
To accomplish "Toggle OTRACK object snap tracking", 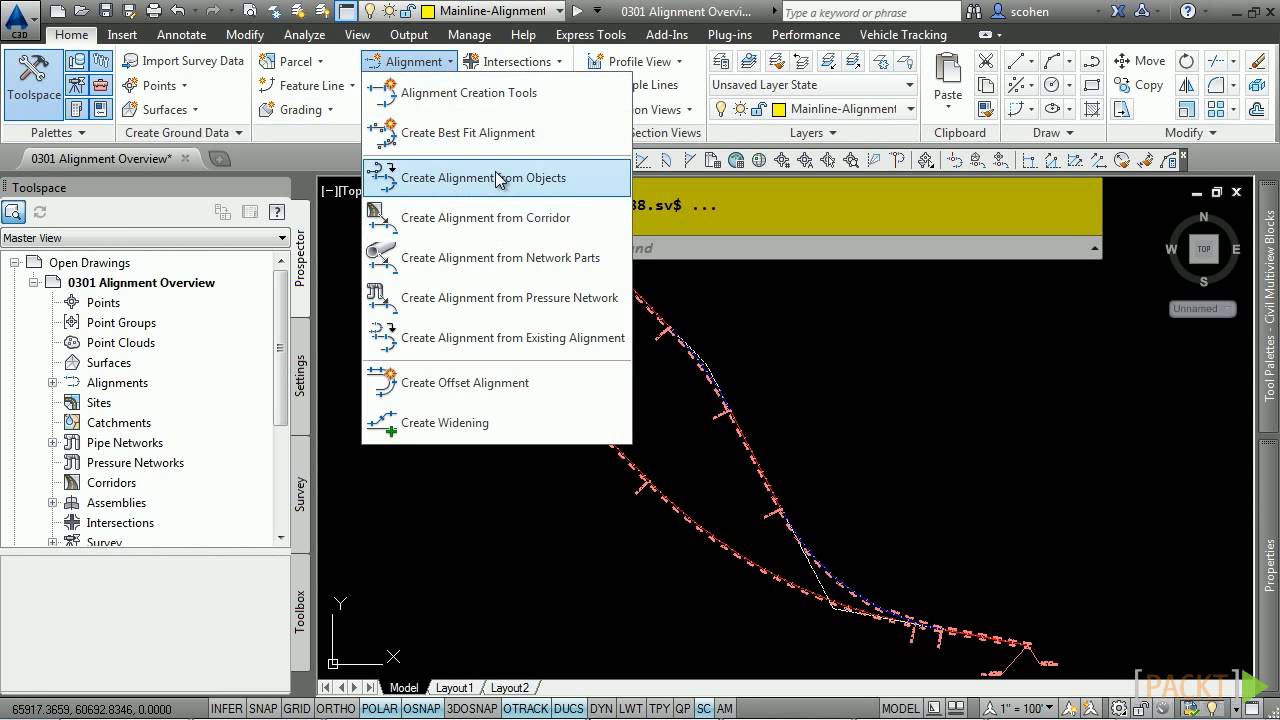I will (x=526, y=709).
